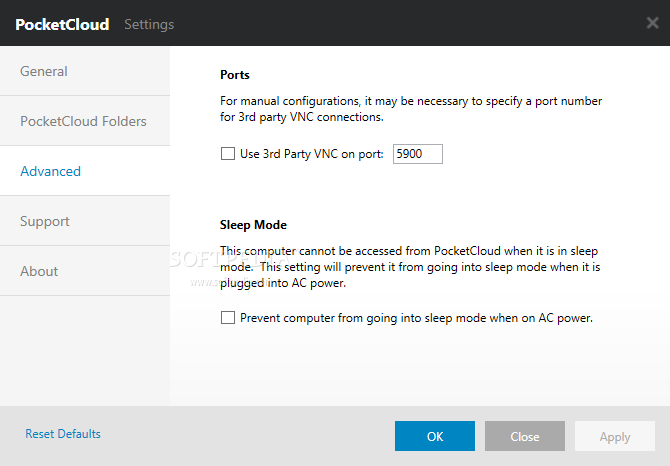Image resolution: width=670 pixels, height=466 pixels.
Task: Click the PocketCloud title logo
Action: 62,24
